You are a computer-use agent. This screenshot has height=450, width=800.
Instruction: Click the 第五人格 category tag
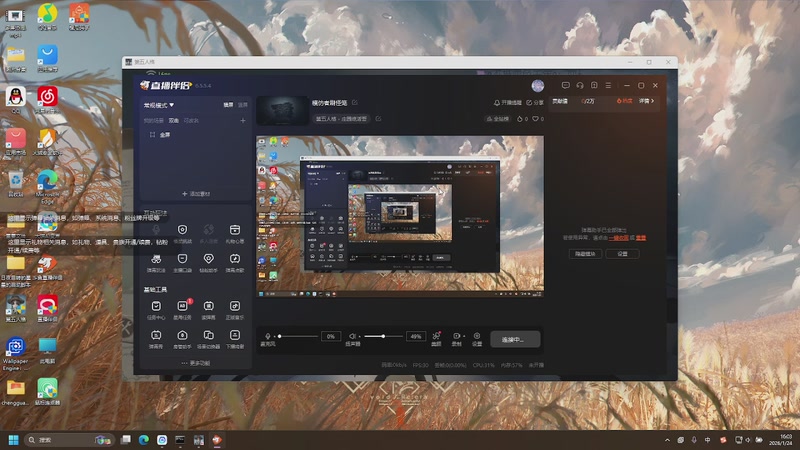click(x=341, y=118)
